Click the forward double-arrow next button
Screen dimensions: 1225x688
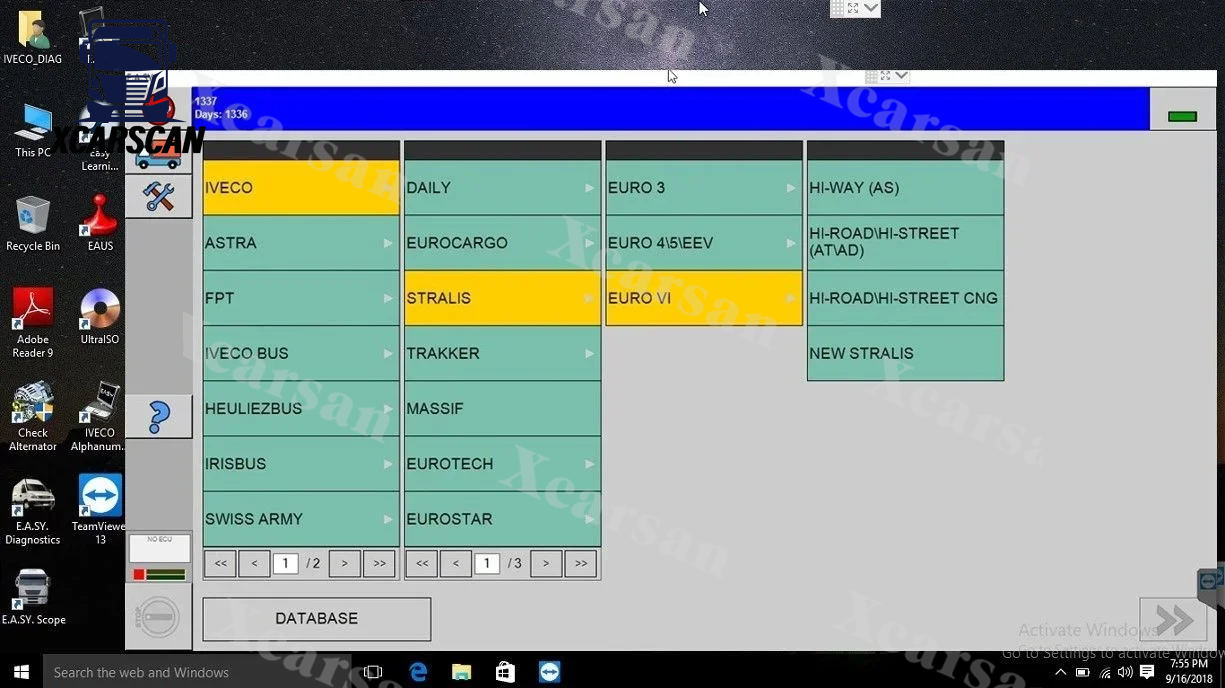[1173, 621]
